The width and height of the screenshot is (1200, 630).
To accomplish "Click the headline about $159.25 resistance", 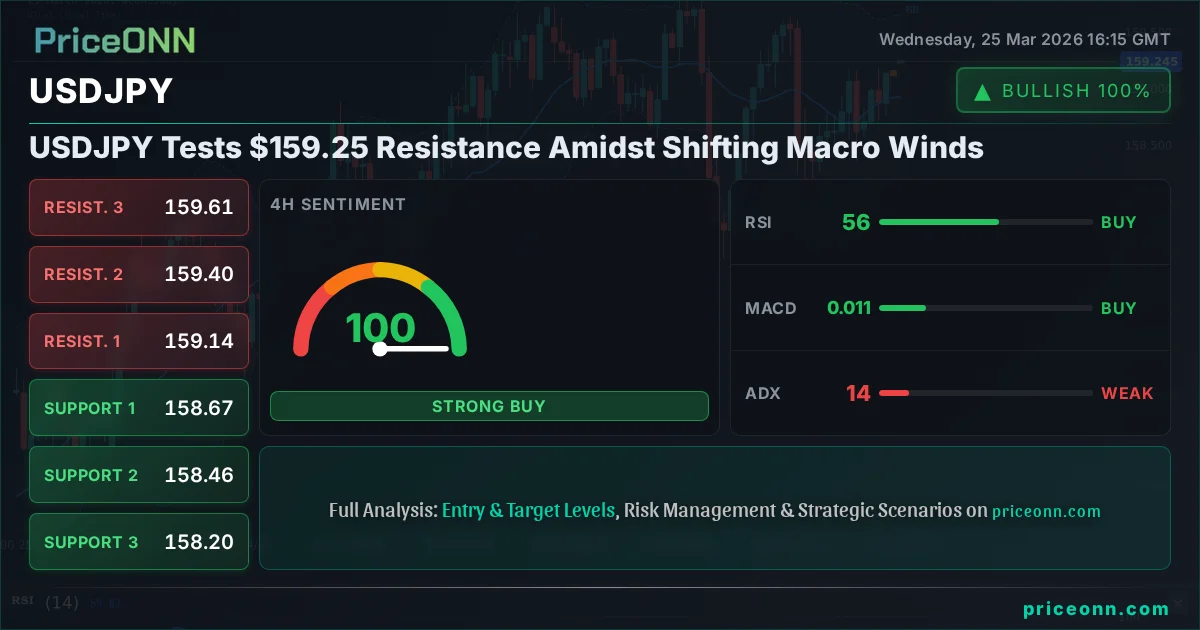I will (x=506, y=148).
